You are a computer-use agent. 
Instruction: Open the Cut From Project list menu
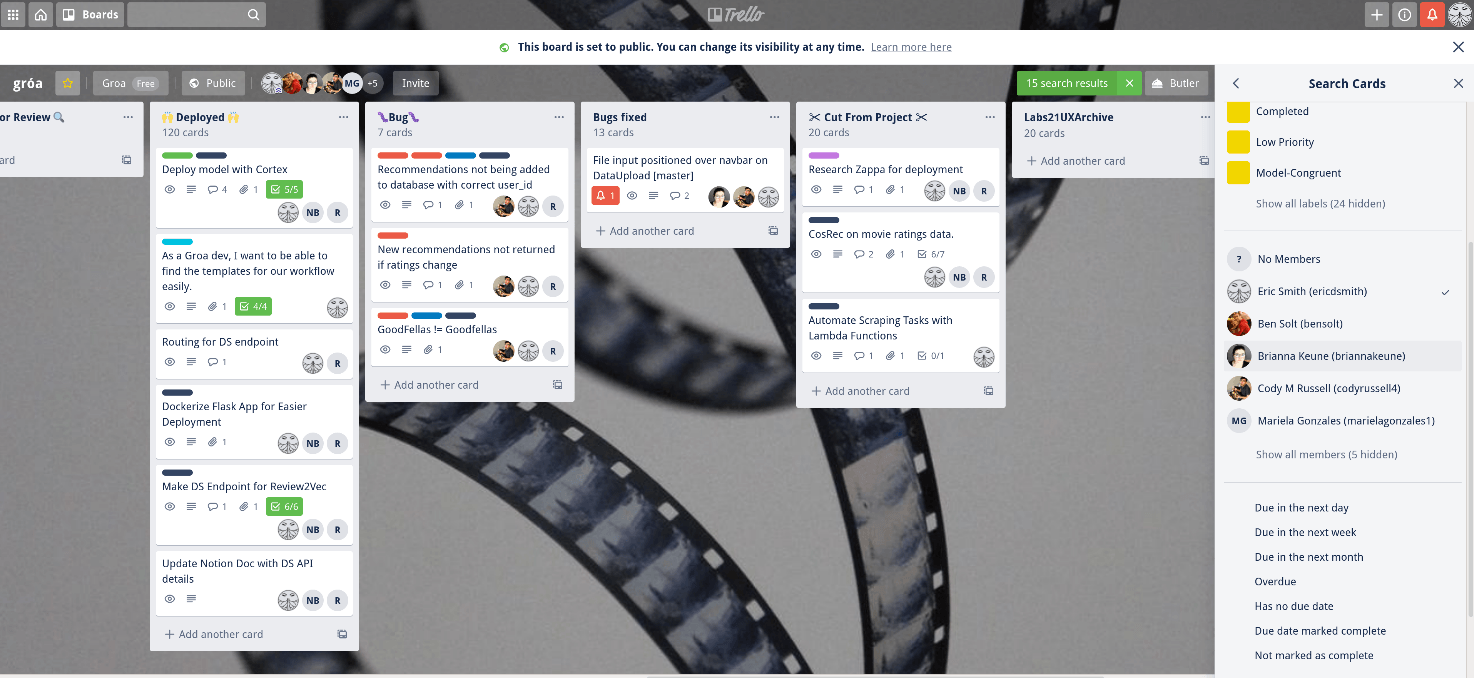(x=990, y=117)
